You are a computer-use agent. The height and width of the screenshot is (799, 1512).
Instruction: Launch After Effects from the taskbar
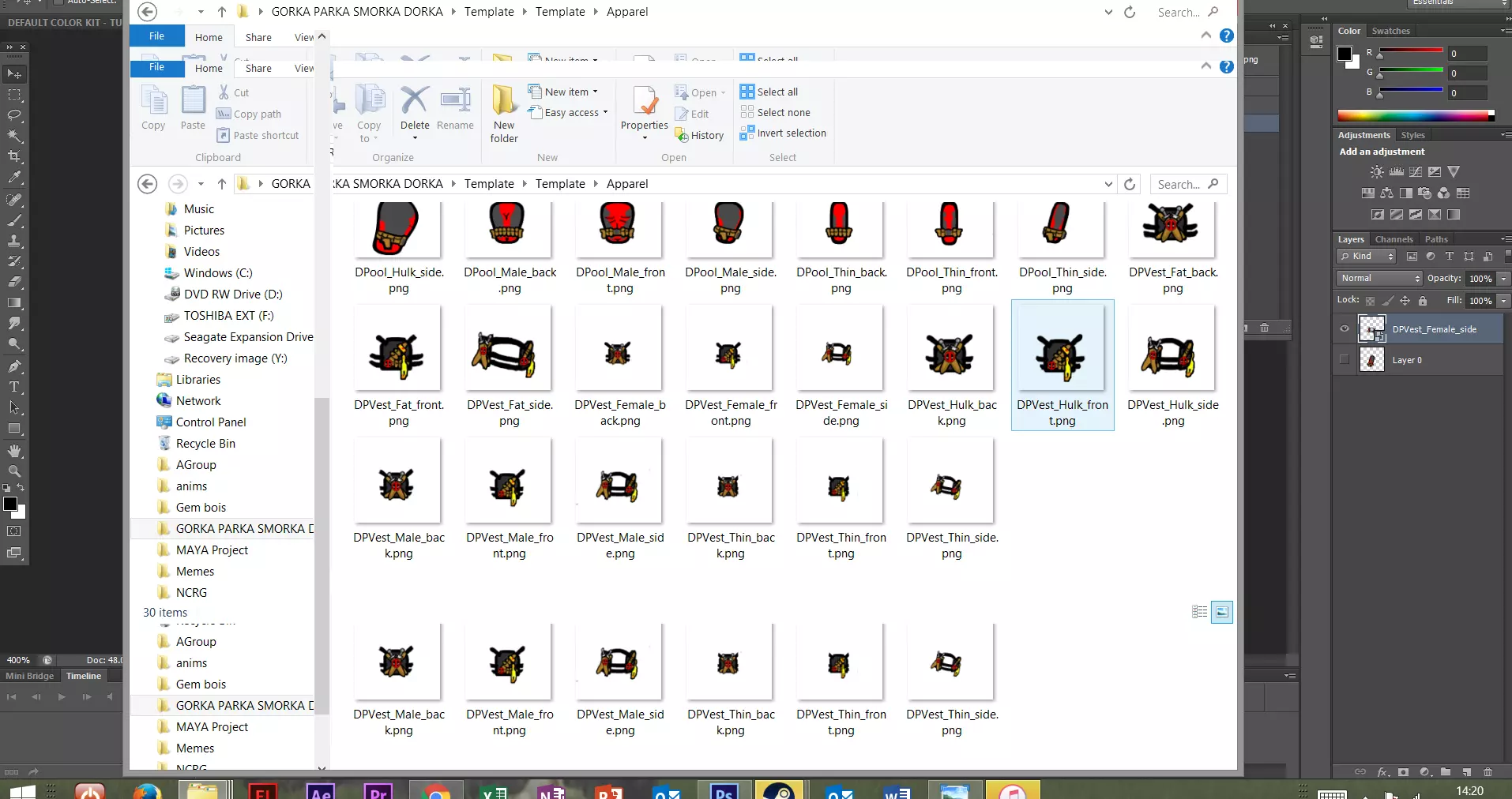pyautogui.click(x=321, y=790)
